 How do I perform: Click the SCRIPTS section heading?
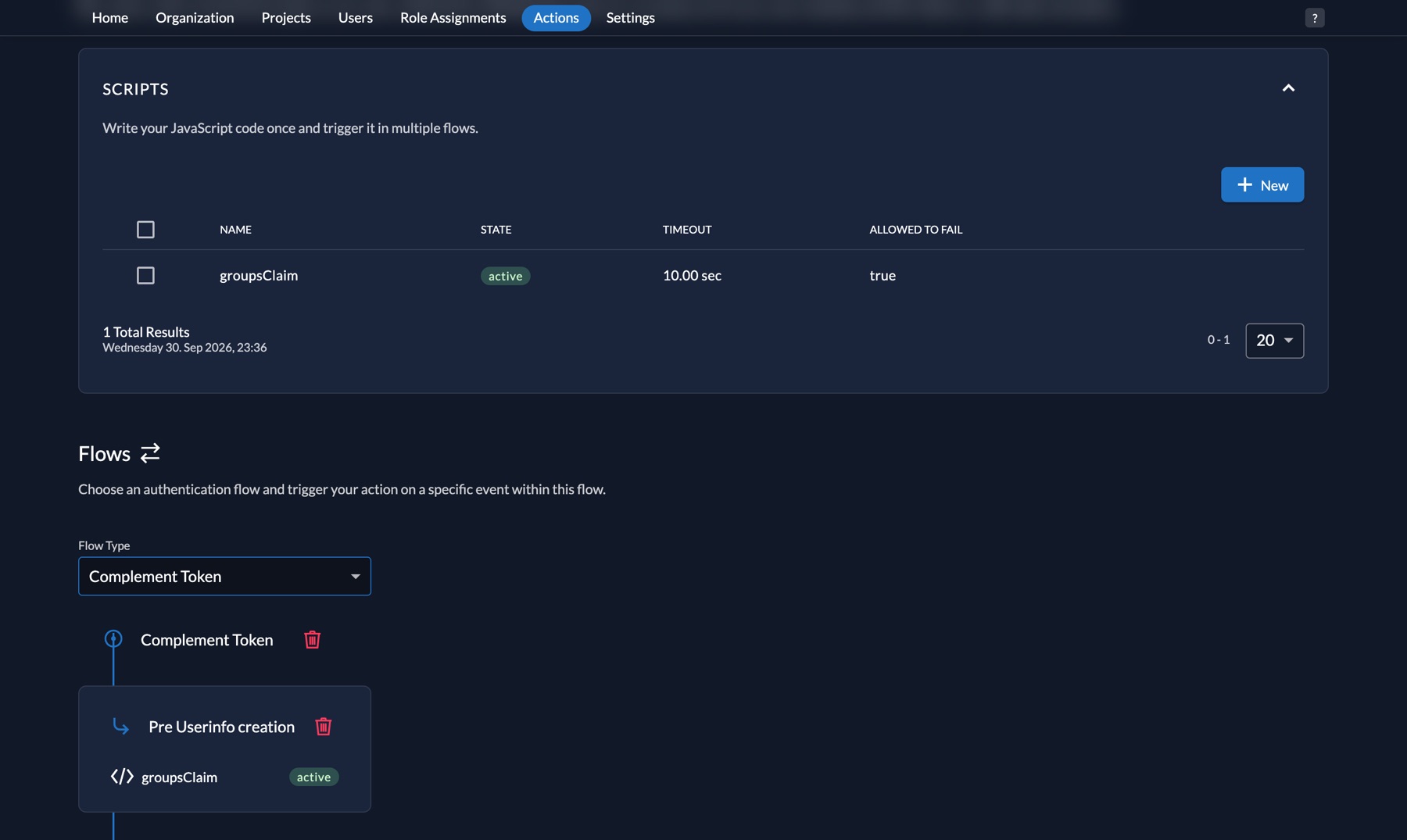(x=135, y=89)
